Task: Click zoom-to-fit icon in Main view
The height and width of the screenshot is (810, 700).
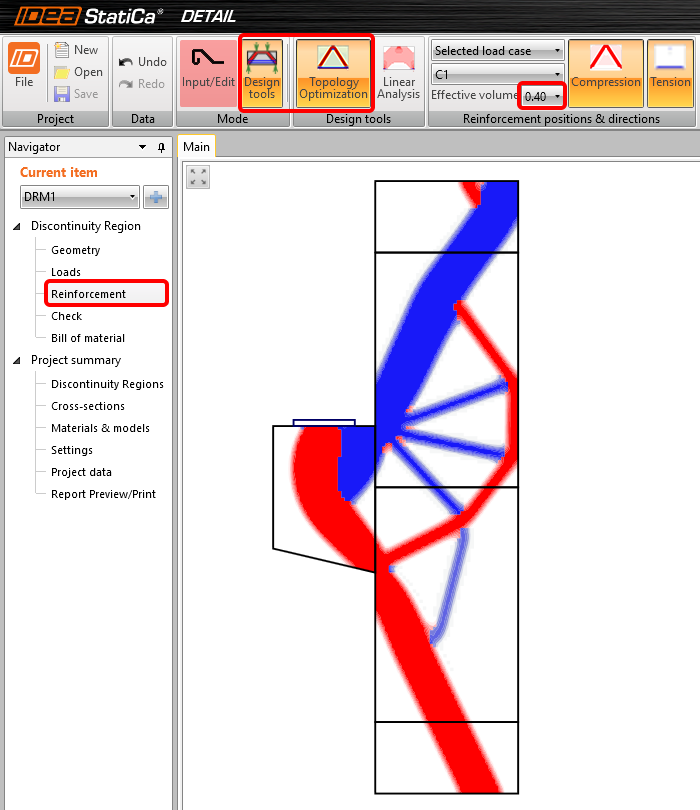Action: (198, 177)
